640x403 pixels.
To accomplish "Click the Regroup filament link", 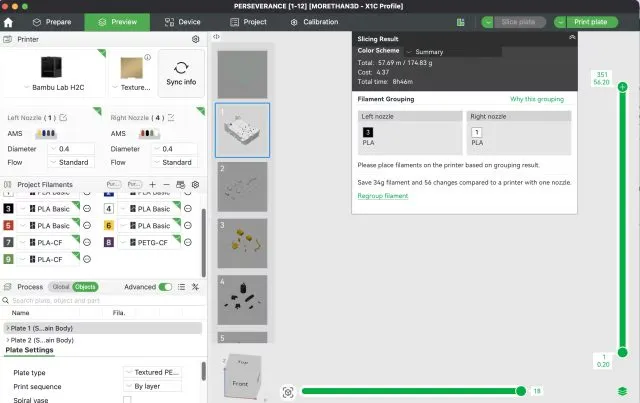I will [383, 196].
